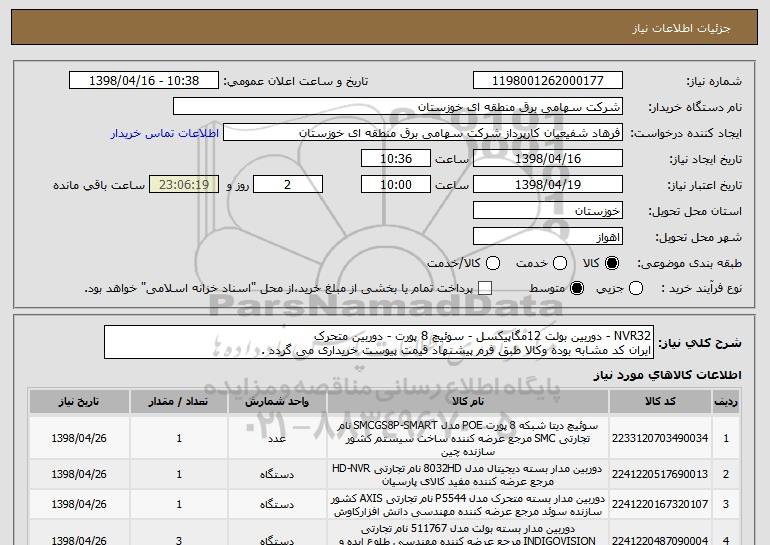Click the اطلاعات کالاهای مورد نیاز section title
The width and height of the screenshot is (770, 545).
click(667, 375)
